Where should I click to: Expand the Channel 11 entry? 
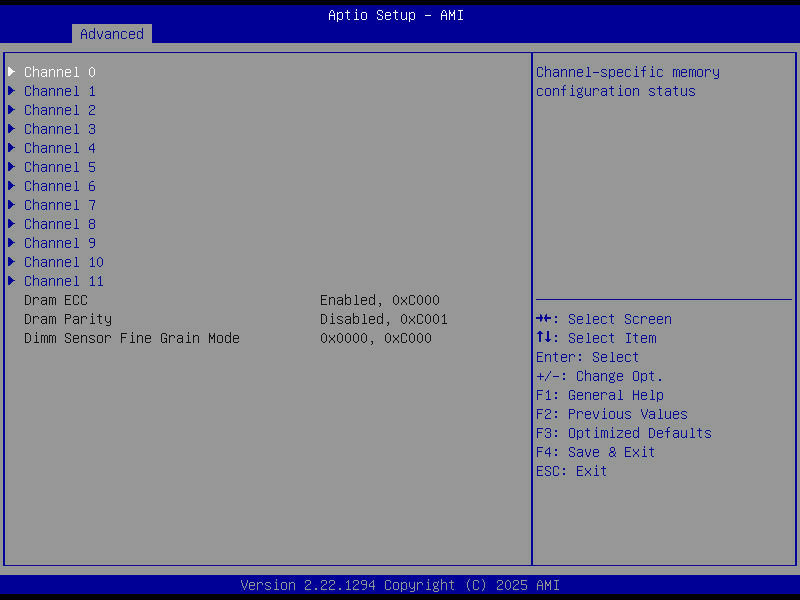pyautogui.click(x=63, y=280)
